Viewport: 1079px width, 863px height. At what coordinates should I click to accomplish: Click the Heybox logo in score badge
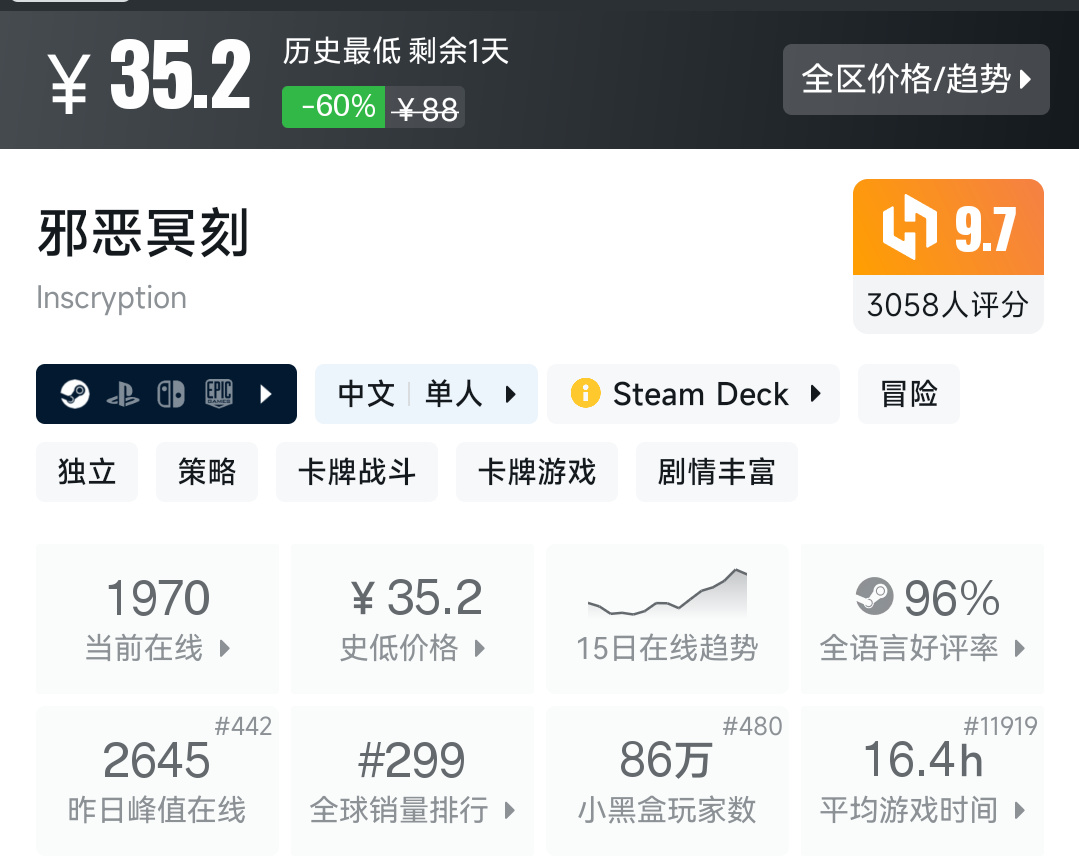(909, 228)
